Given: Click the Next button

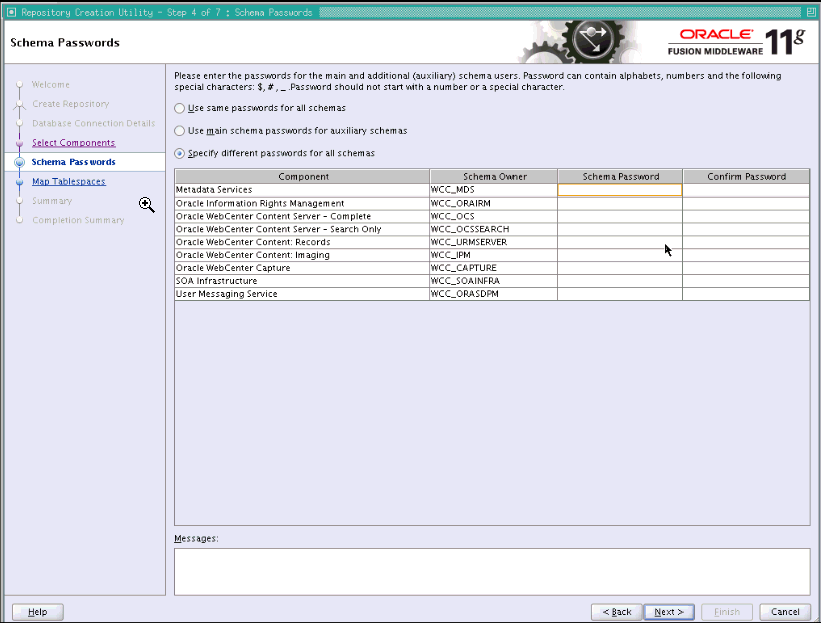Looking at the screenshot, I should (x=669, y=611).
